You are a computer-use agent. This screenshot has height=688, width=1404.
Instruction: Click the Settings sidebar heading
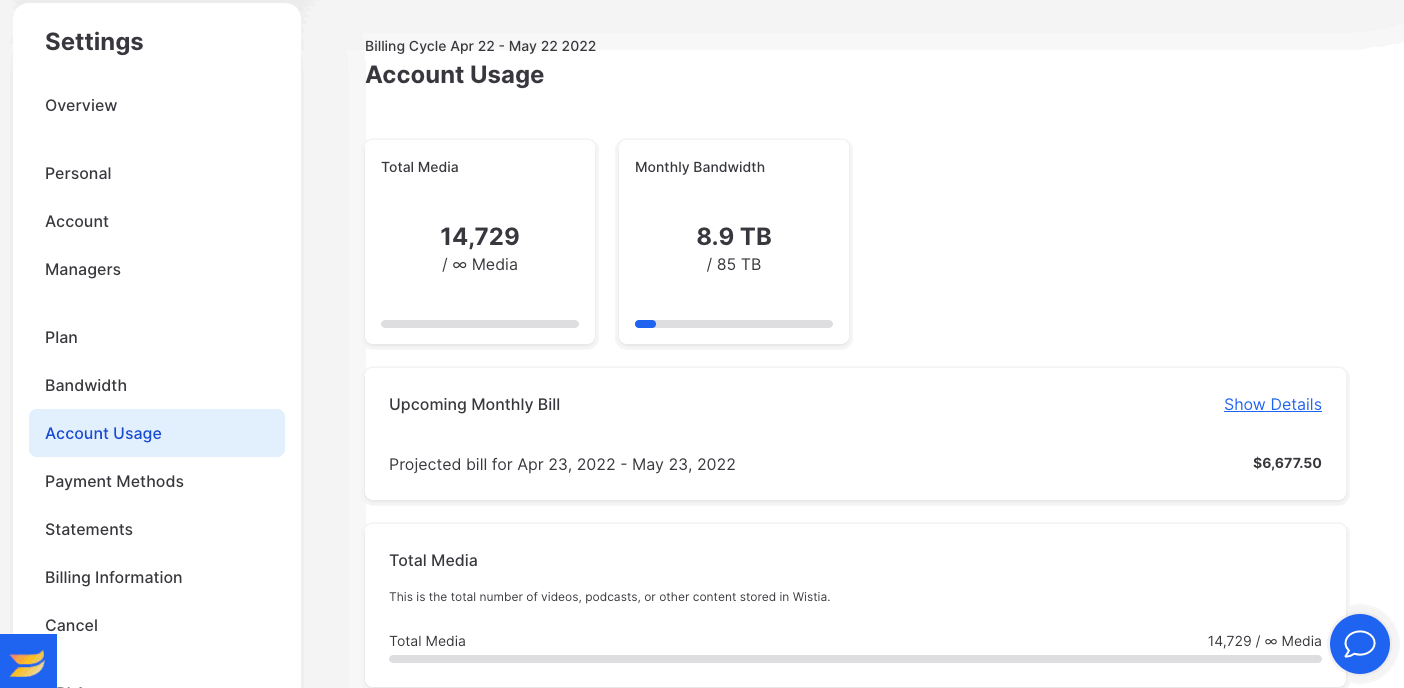tap(94, 41)
